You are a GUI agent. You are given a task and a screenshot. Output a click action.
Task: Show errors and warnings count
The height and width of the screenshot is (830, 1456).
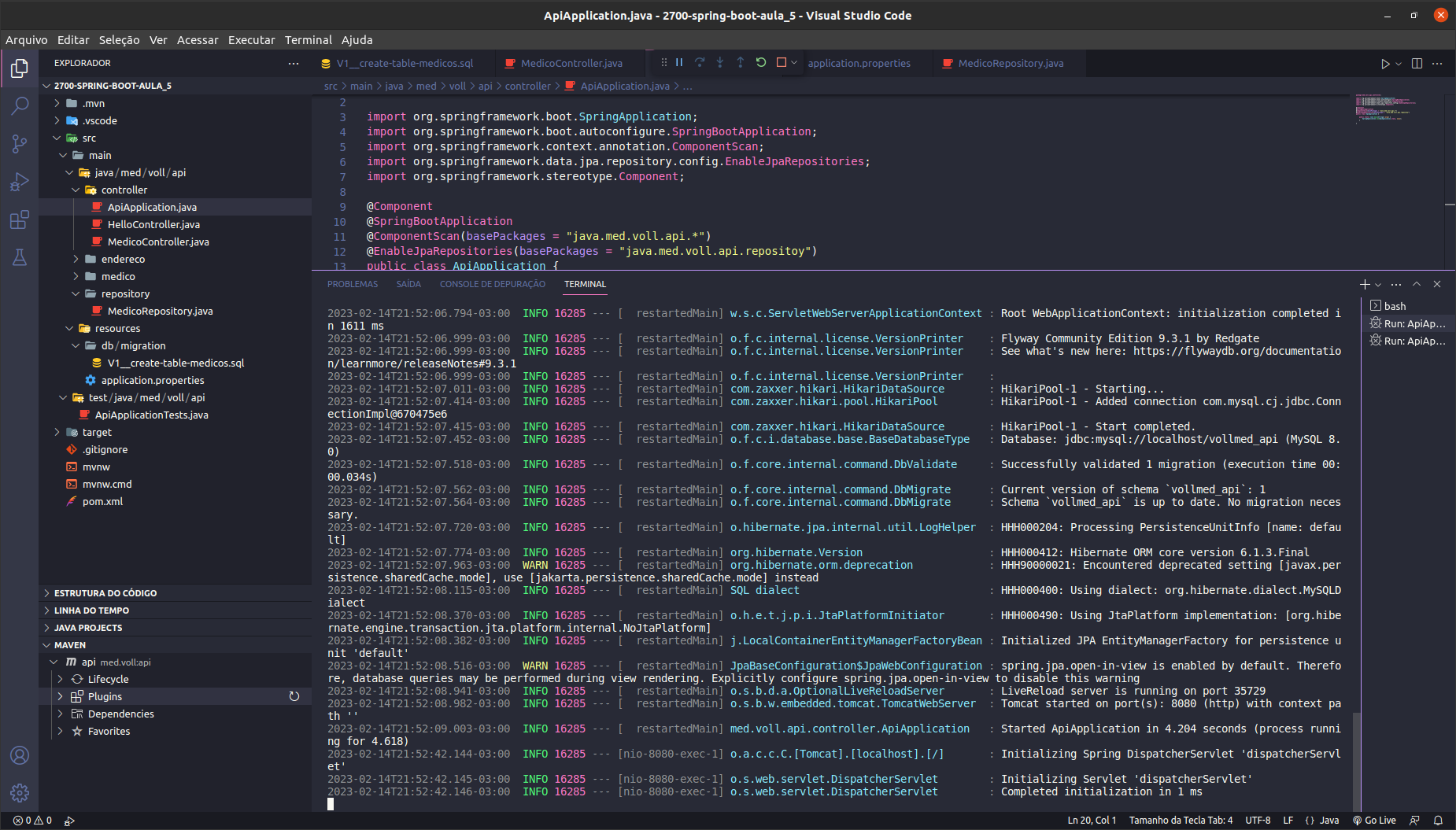[32, 820]
